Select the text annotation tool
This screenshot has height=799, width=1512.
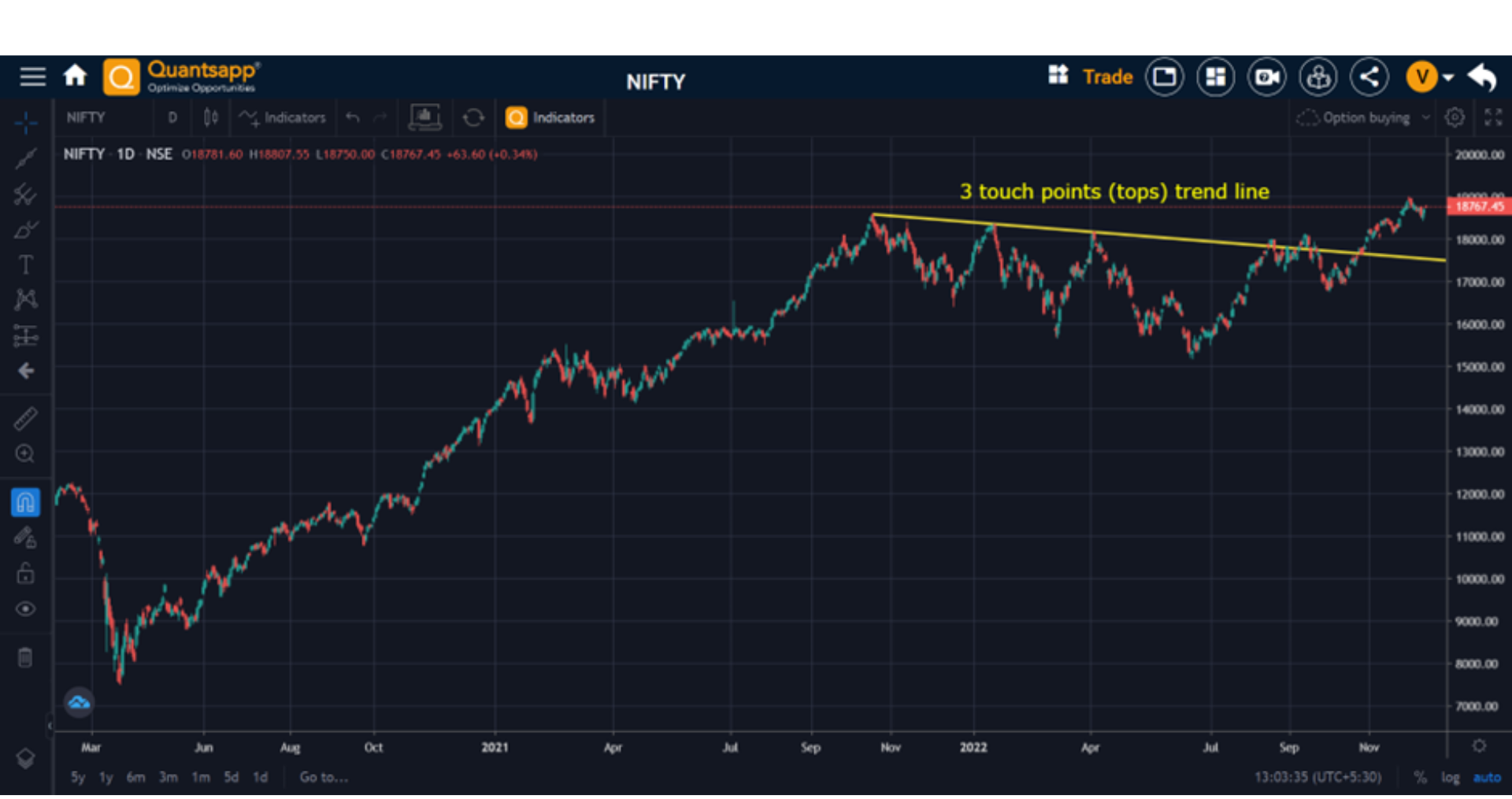pos(25,264)
